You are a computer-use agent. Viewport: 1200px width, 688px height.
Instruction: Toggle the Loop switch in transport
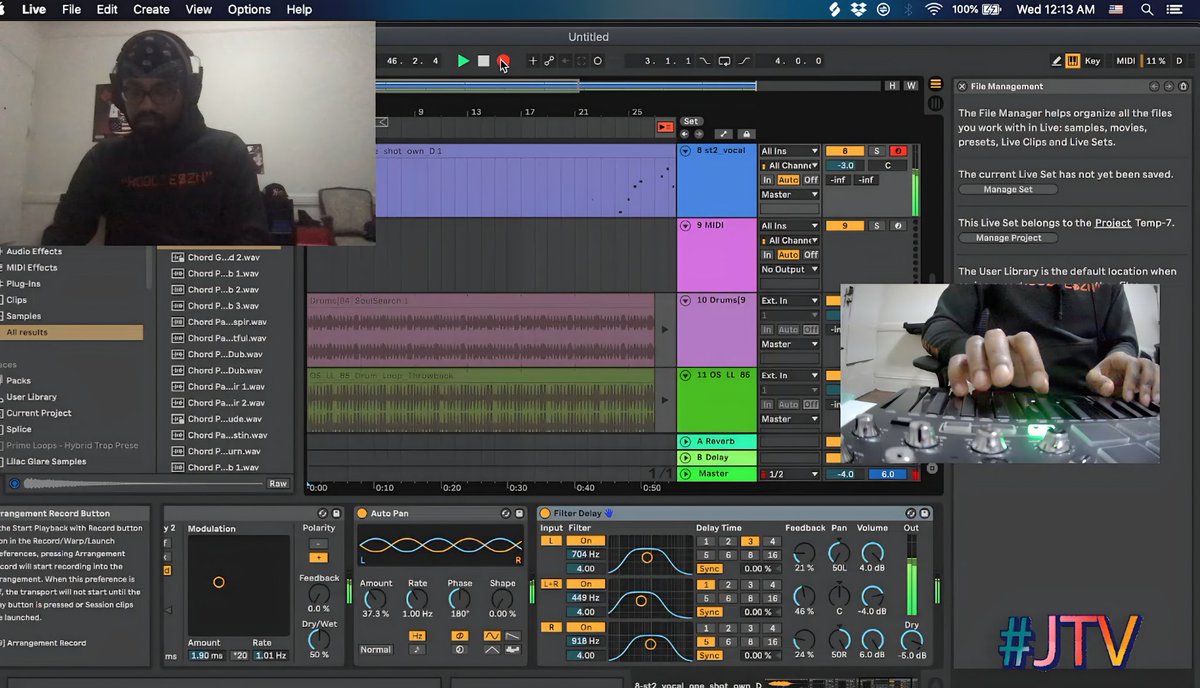click(724, 61)
